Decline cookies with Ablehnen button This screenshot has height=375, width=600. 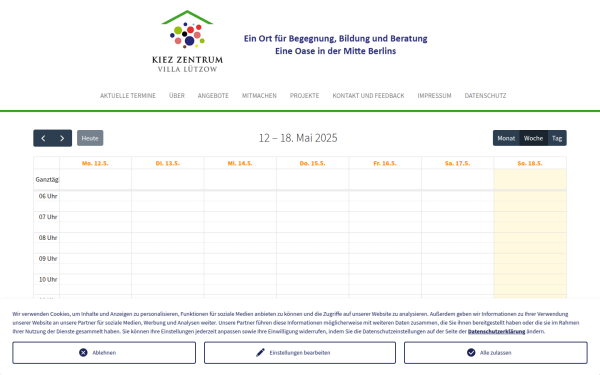pos(104,352)
